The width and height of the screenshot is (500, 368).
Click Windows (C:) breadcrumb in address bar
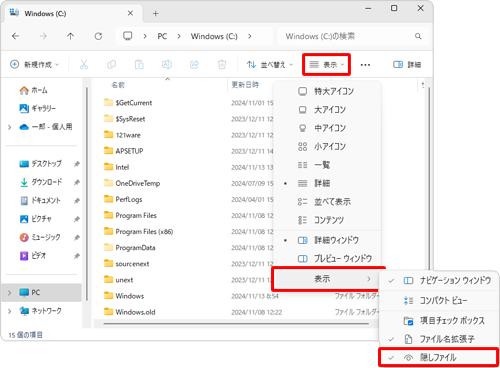coord(214,36)
